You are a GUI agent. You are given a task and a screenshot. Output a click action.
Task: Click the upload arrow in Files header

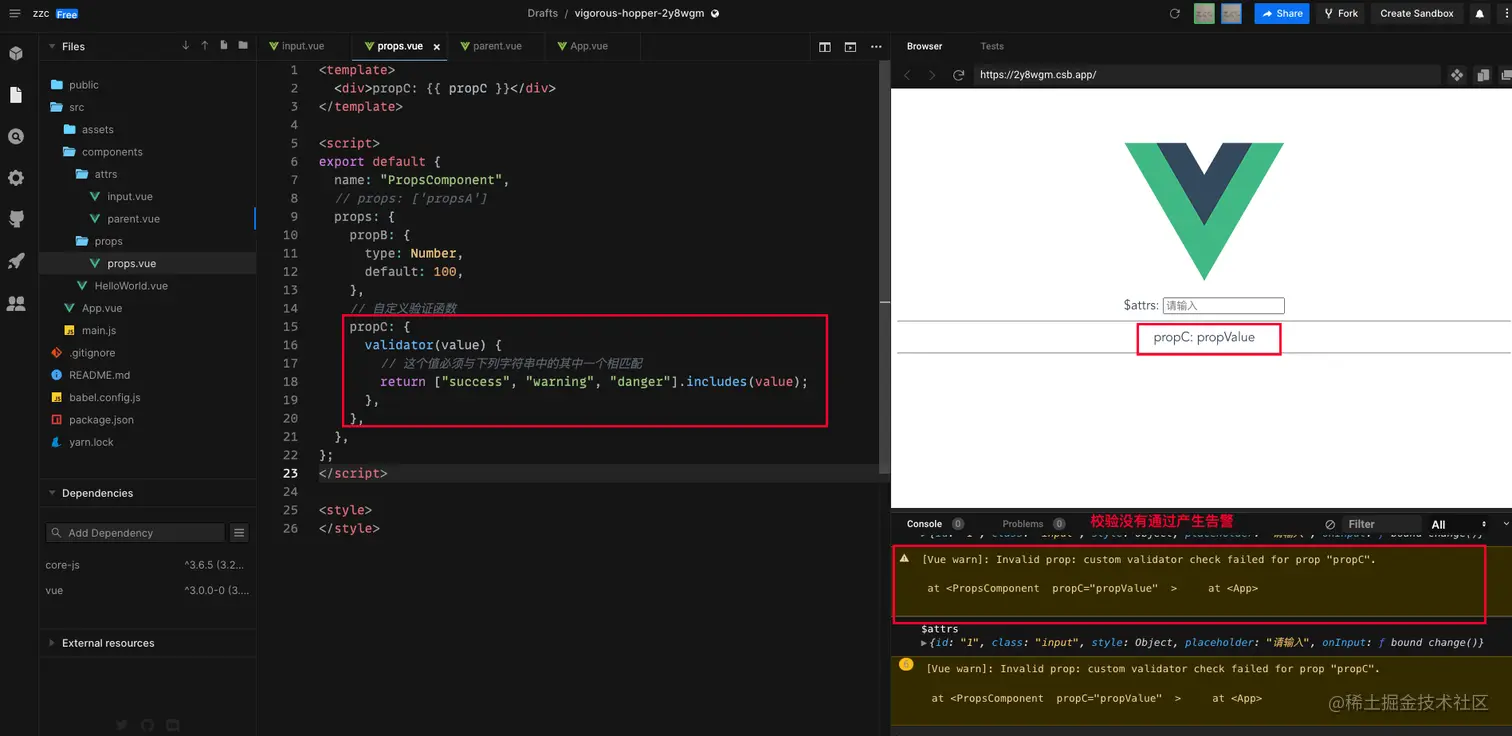pos(205,46)
